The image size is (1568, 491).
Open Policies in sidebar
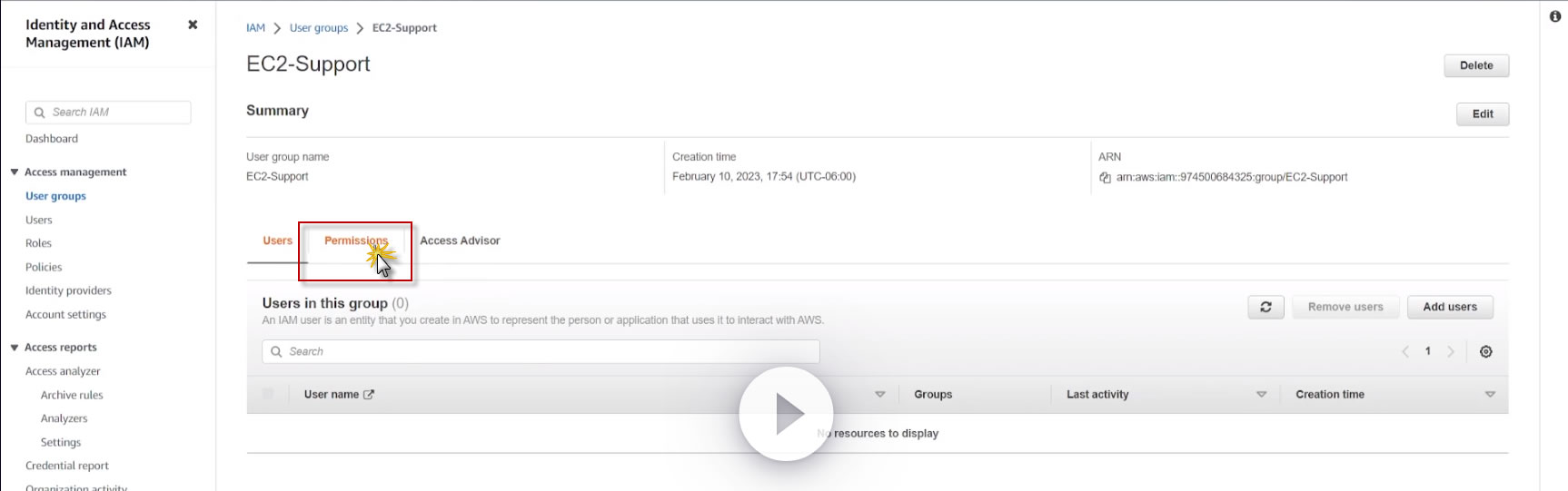(x=44, y=267)
